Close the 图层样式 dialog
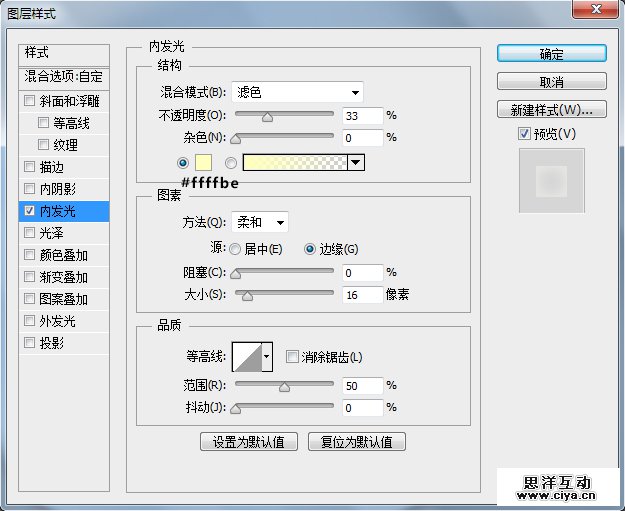Screen dimensions: 625x511 pos(596,9)
